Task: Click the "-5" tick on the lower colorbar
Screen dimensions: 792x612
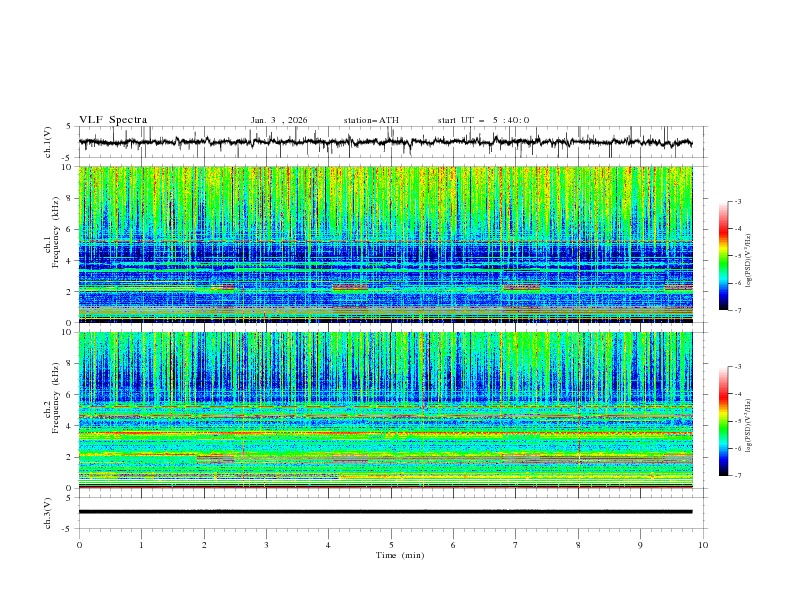Action: click(x=737, y=421)
